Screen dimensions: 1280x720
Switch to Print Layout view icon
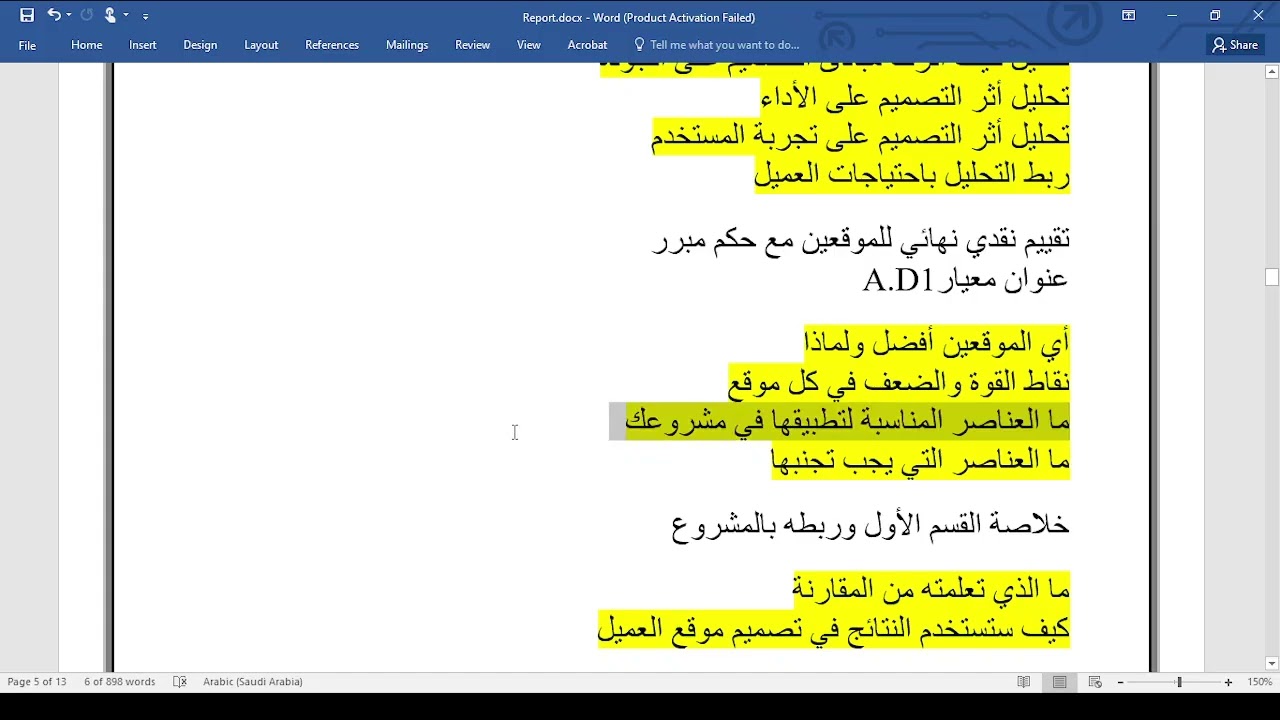[1060, 682]
